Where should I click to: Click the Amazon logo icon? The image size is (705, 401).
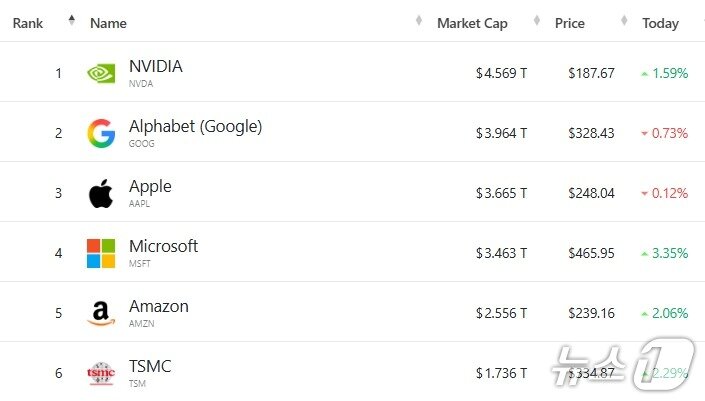coord(101,313)
